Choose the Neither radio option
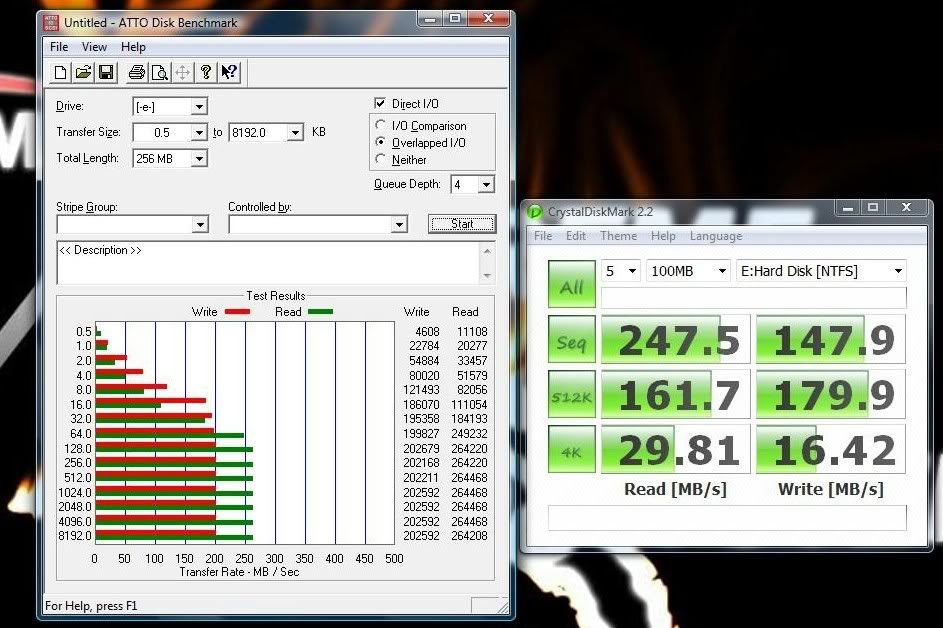This screenshot has height=628, width=943. click(381, 159)
